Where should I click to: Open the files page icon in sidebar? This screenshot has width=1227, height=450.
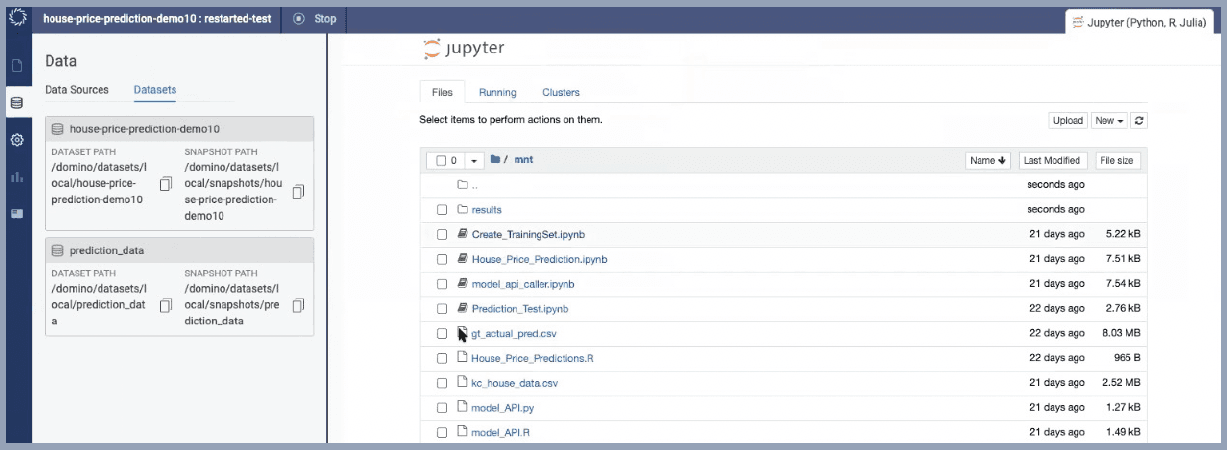16,66
